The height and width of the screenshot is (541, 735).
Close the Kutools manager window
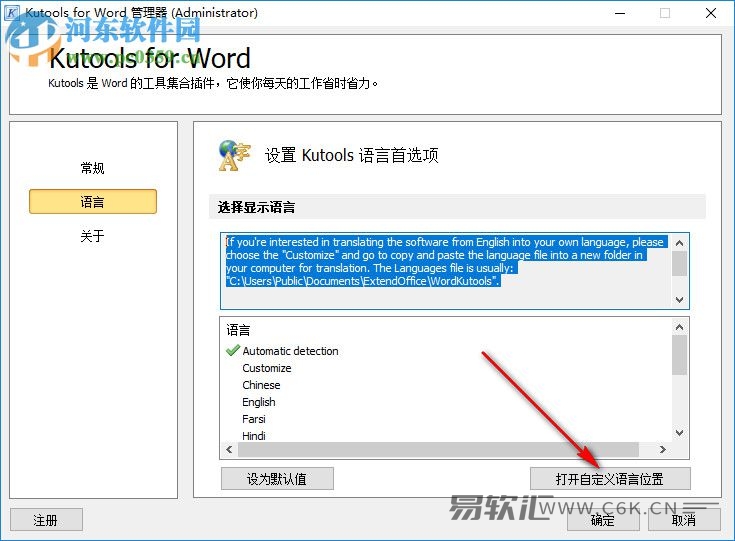711,13
